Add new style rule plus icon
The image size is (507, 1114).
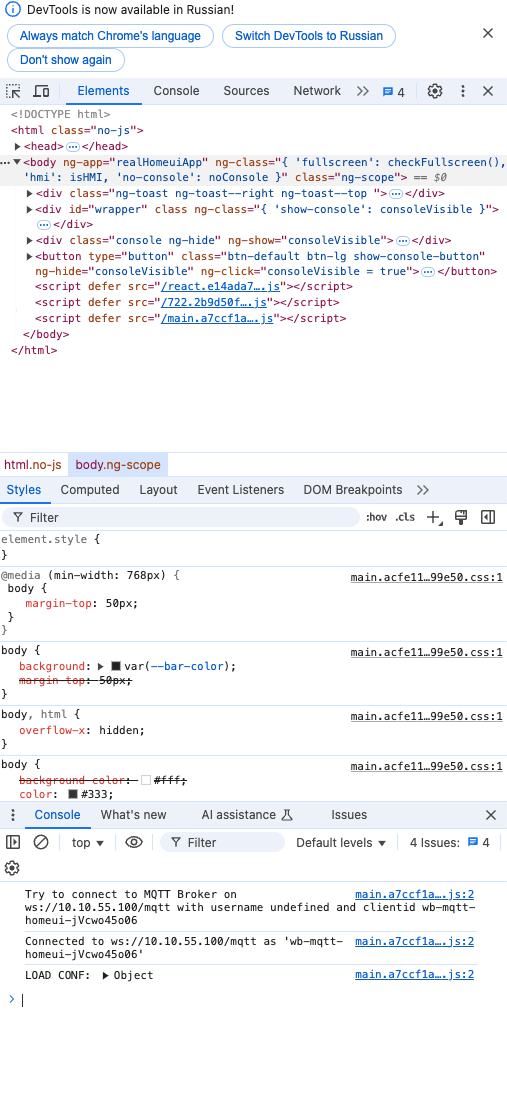click(x=433, y=517)
